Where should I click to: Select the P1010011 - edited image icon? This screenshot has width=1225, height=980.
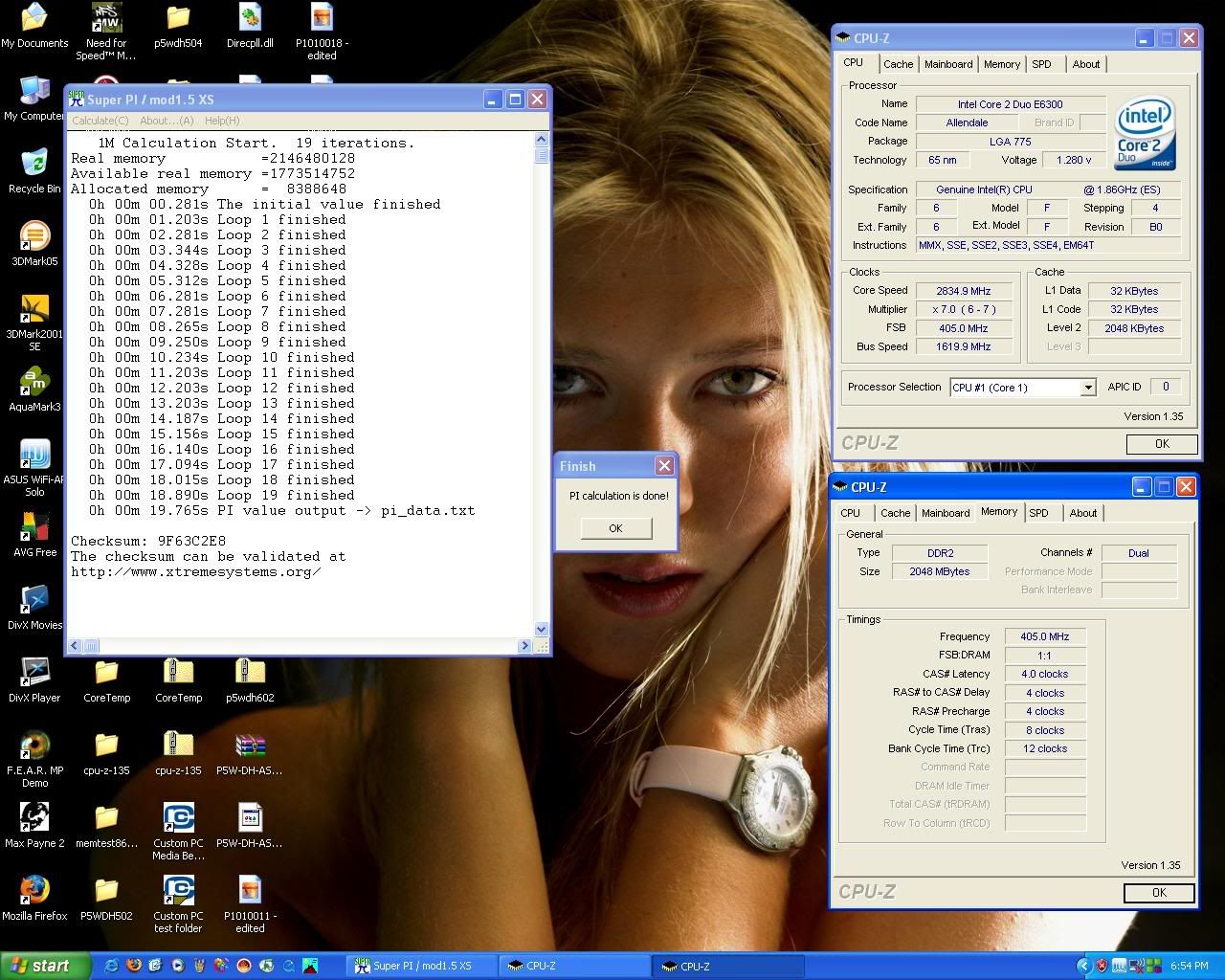250,904
